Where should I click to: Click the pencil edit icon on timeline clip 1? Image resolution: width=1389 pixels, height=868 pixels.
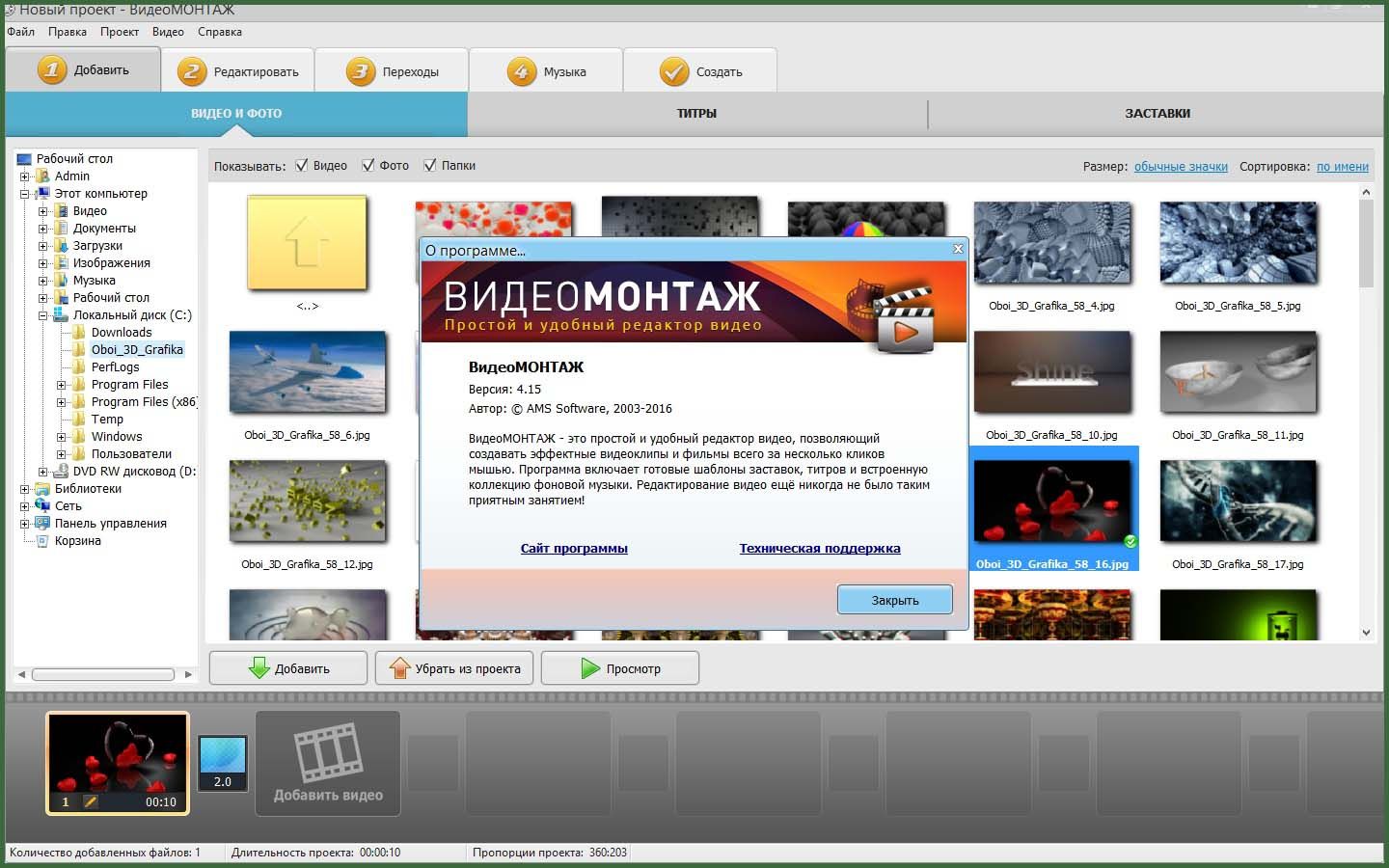pyautogui.click(x=91, y=801)
